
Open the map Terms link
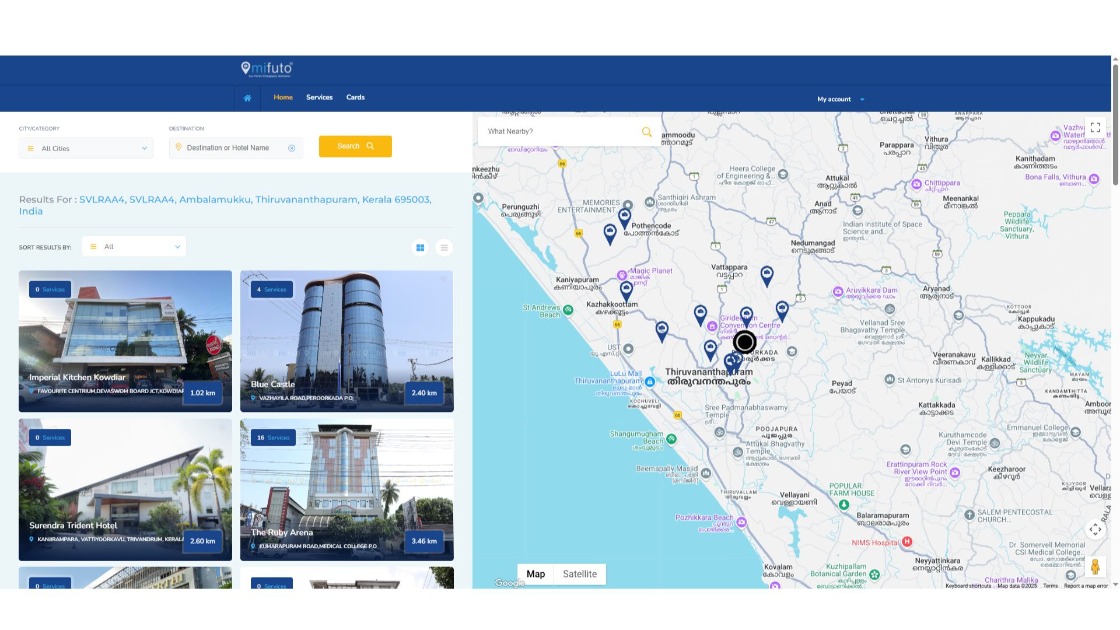(1050, 586)
